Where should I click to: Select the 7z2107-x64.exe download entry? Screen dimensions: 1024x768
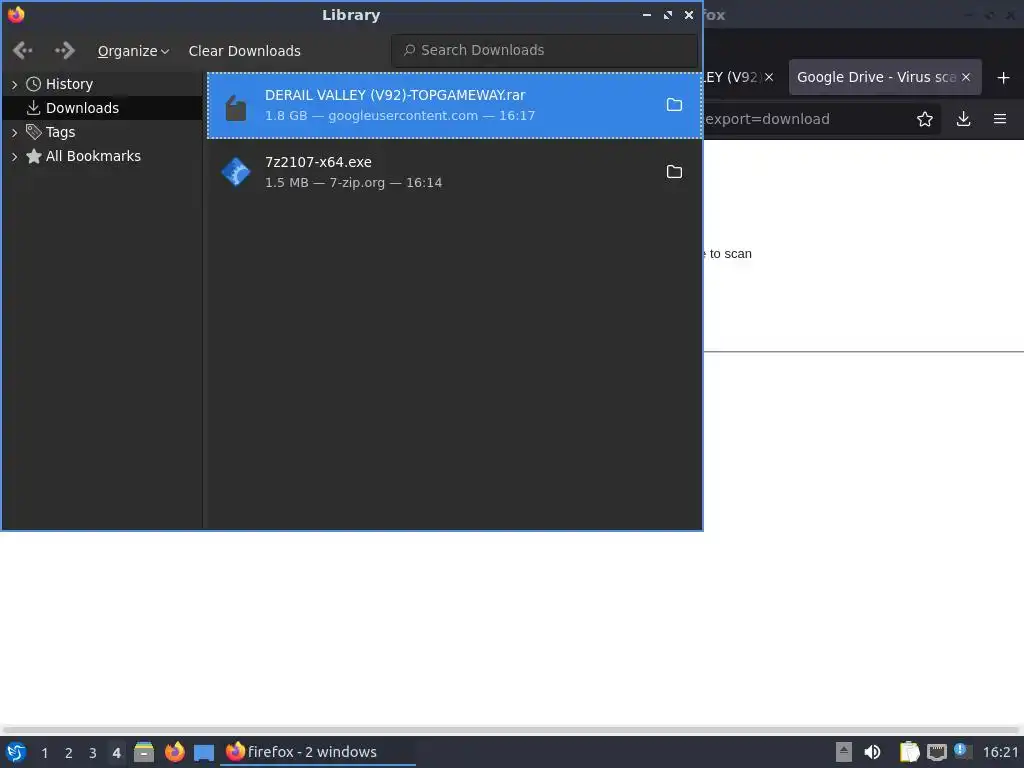coord(455,172)
